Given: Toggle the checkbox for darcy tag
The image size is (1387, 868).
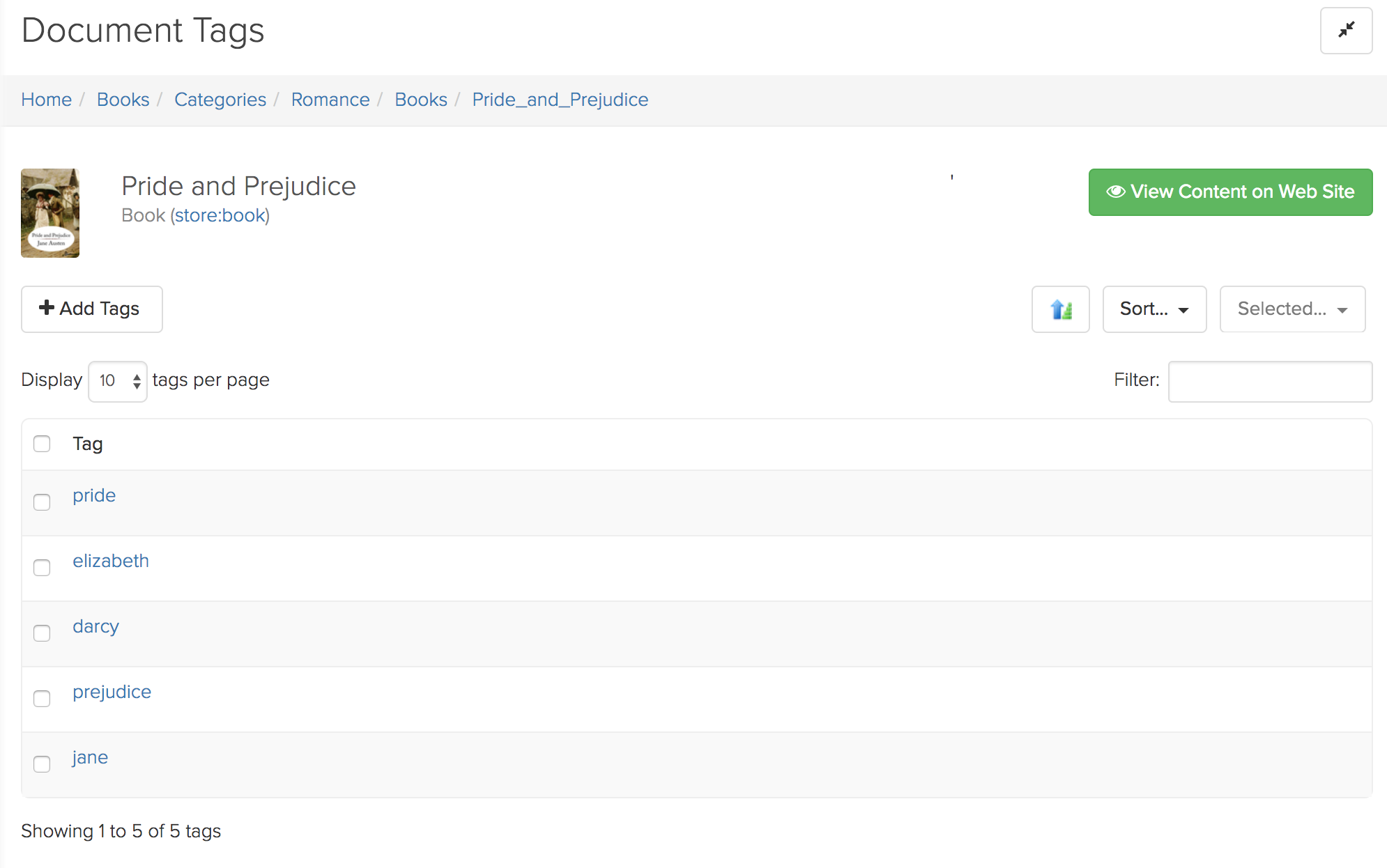Looking at the screenshot, I should [x=42, y=633].
